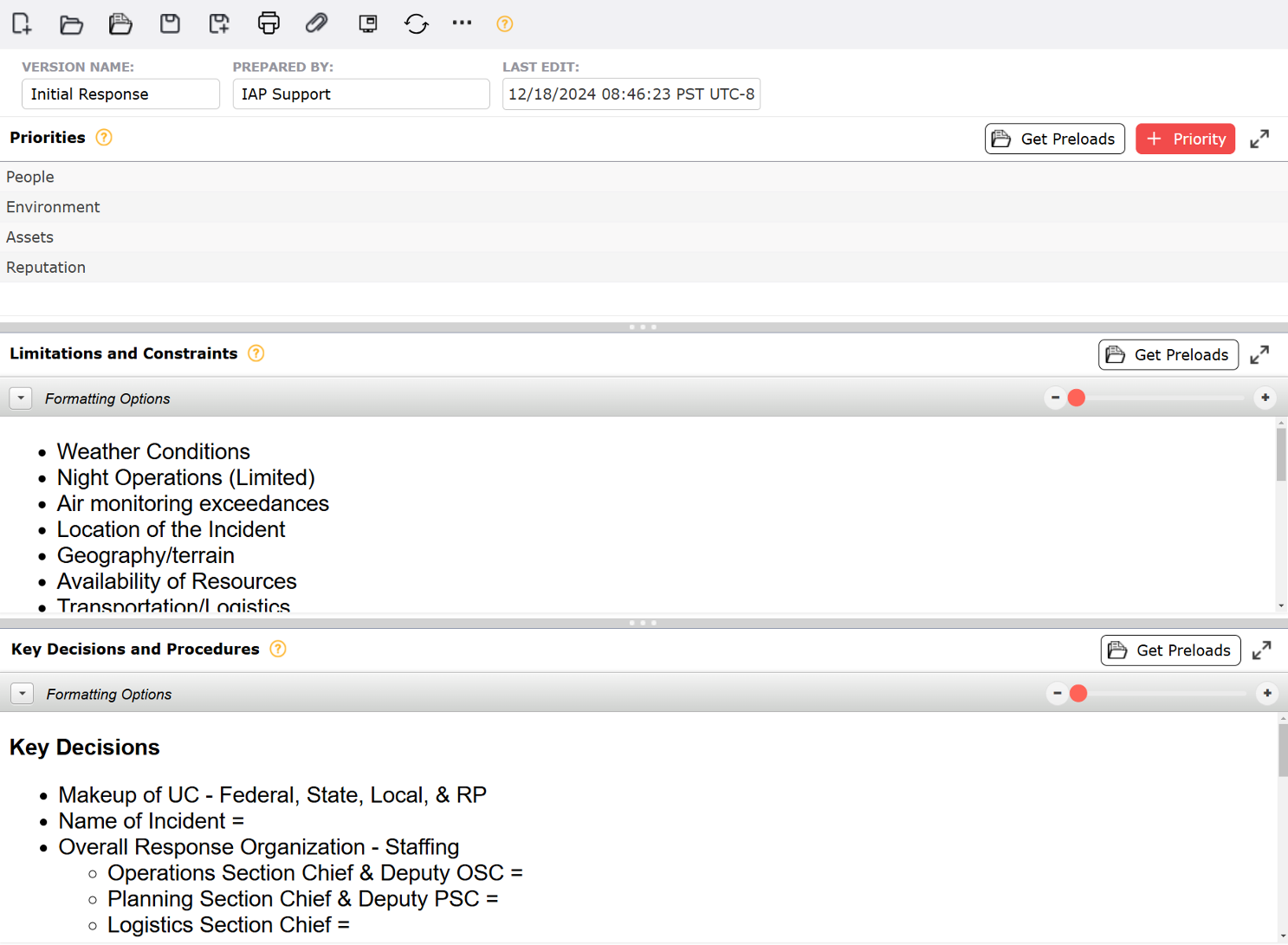The width and height of the screenshot is (1288, 945).
Task: Open the attachments tool
Action: pyautogui.click(x=317, y=23)
